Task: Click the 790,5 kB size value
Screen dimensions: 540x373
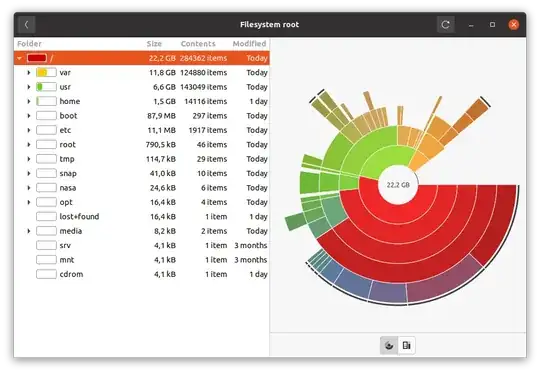Action: 161,145
